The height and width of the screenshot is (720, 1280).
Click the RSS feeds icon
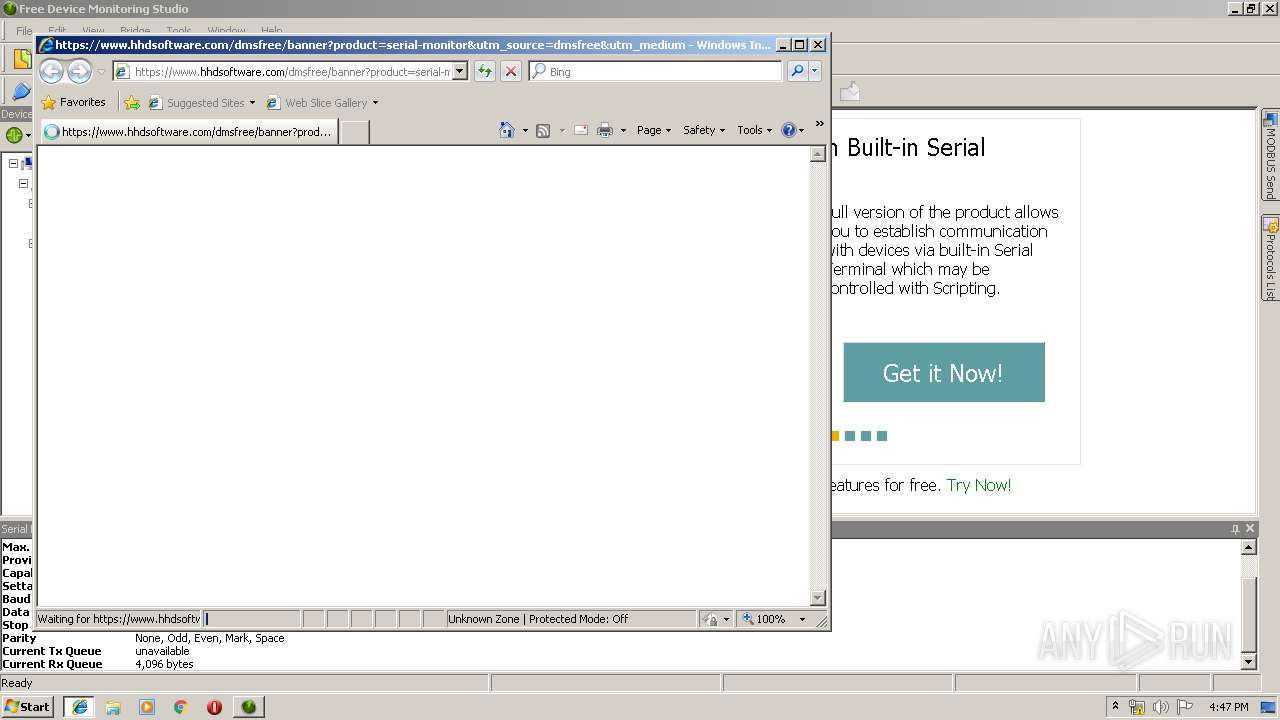point(543,130)
